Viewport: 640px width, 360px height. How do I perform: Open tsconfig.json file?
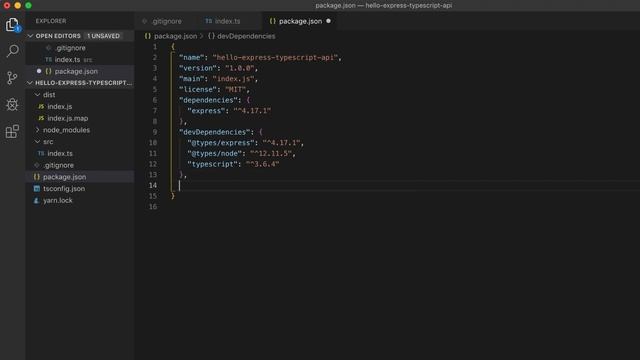pyautogui.click(x=80, y=189)
